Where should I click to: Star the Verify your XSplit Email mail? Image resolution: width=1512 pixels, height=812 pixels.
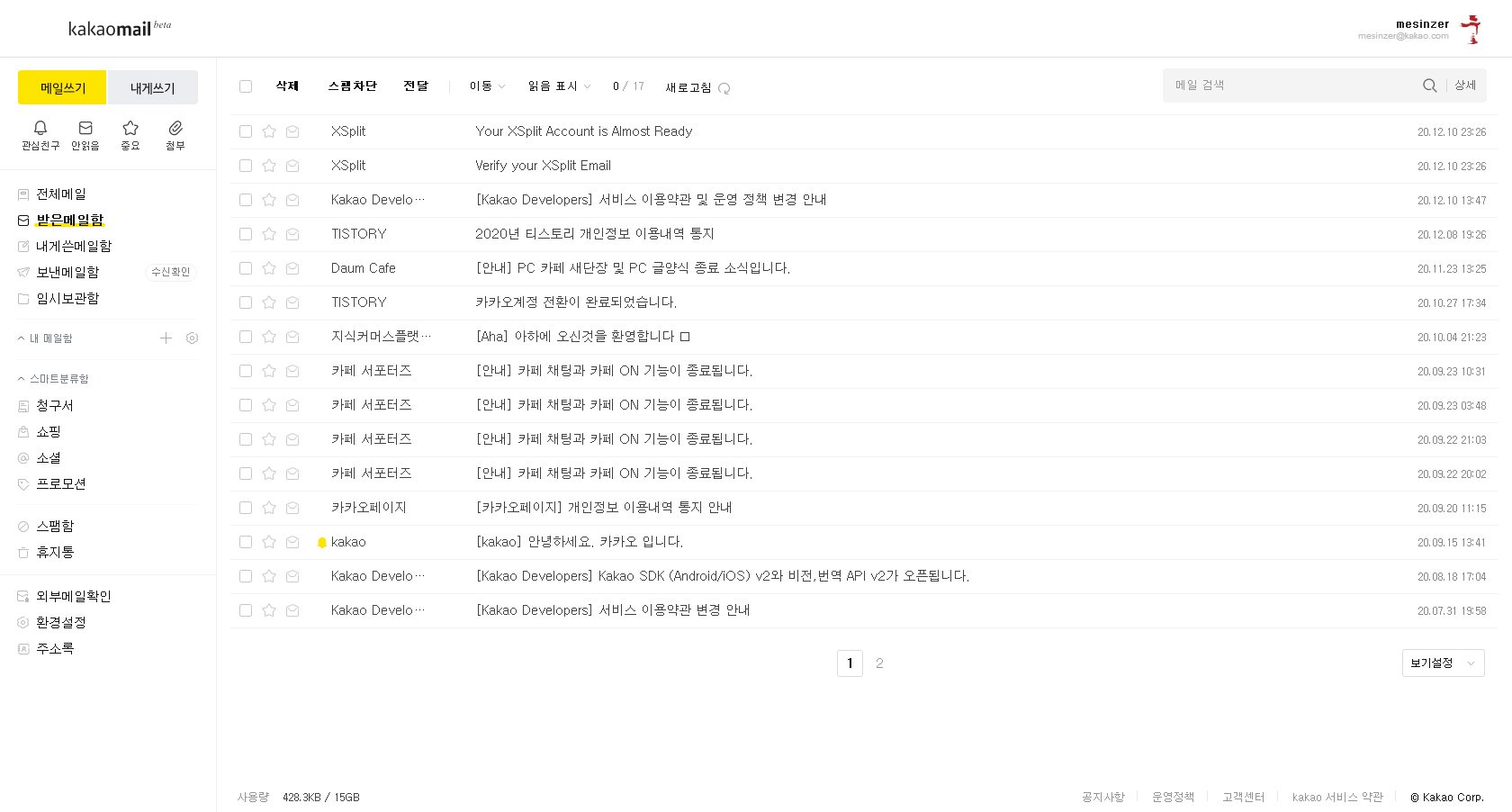click(x=268, y=166)
